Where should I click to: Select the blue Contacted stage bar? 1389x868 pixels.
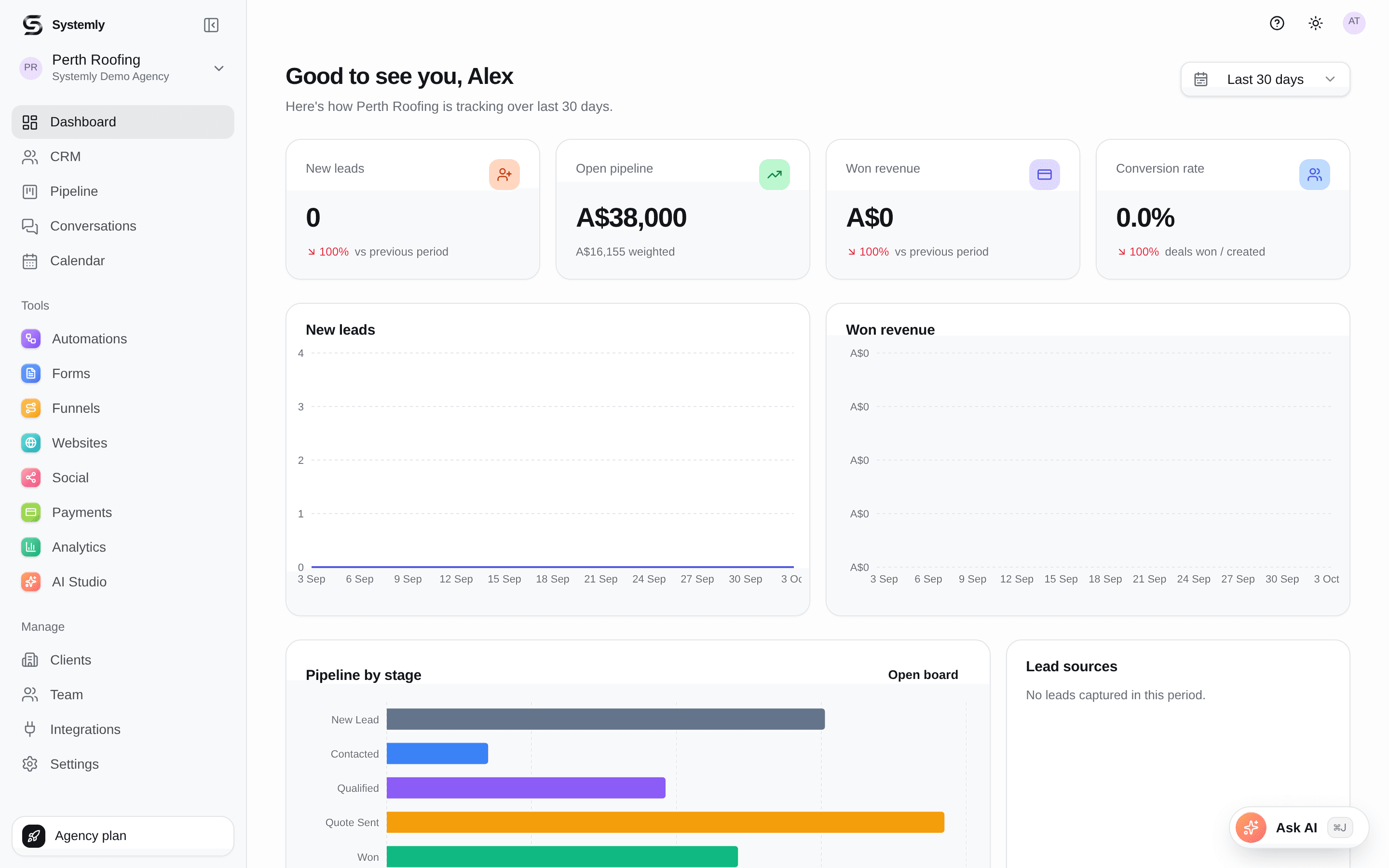point(437,754)
